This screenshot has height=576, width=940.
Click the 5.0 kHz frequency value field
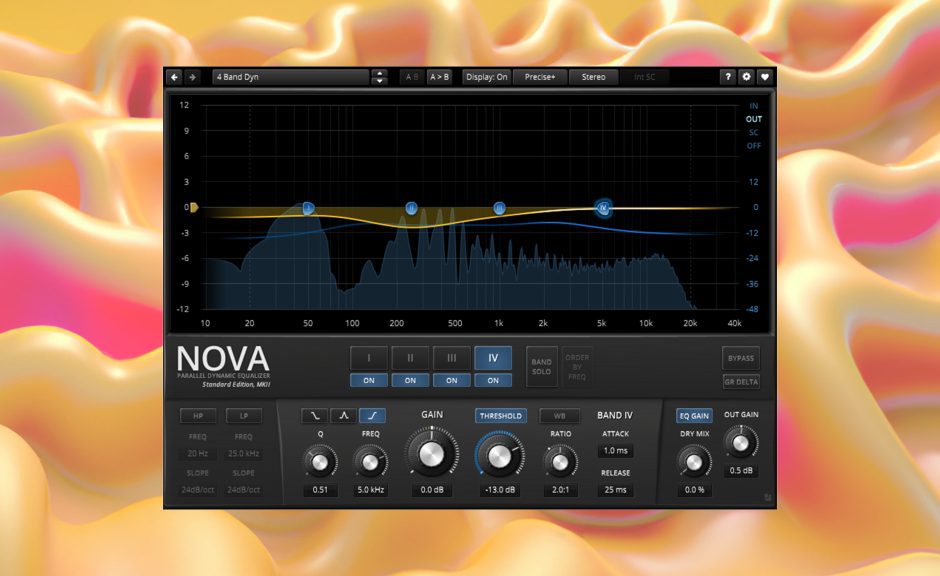tap(371, 490)
